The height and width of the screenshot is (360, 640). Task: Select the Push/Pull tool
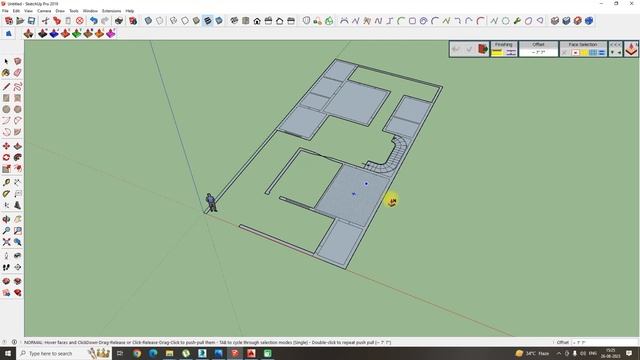pos(18,146)
